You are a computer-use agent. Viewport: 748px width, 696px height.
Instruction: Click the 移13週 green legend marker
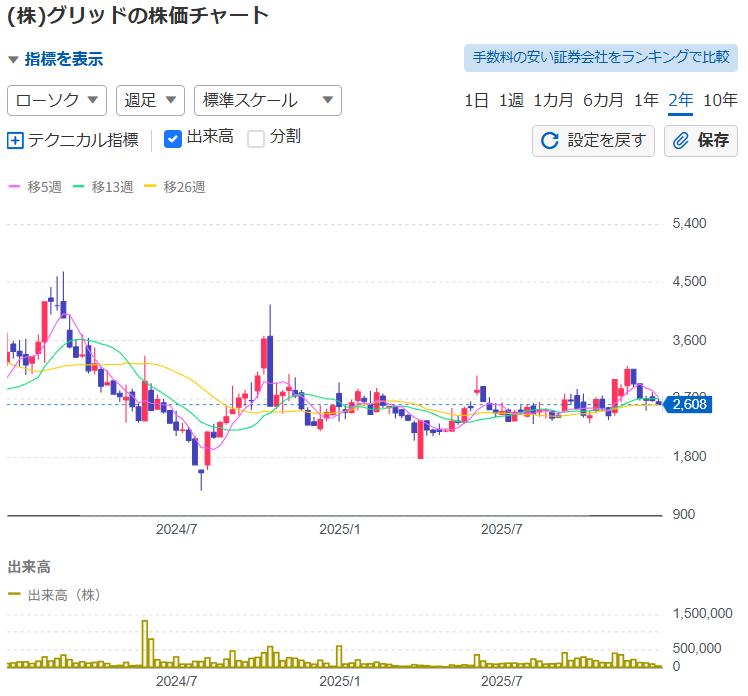point(82,187)
